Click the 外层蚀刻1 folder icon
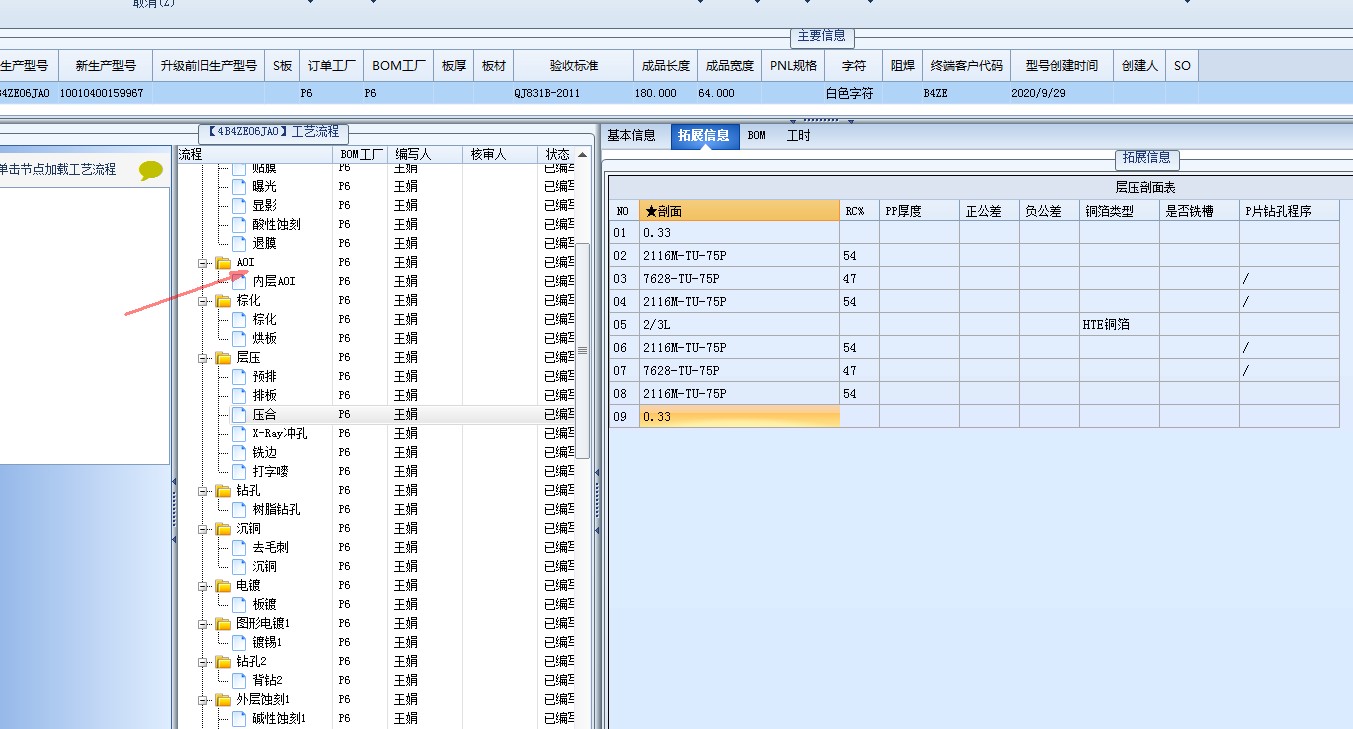Viewport: 1353px width, 729px height. click(x=223, y=699)
